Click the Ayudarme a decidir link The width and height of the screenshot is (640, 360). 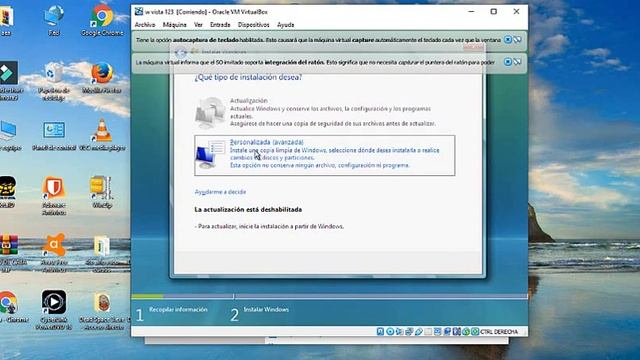220,192
